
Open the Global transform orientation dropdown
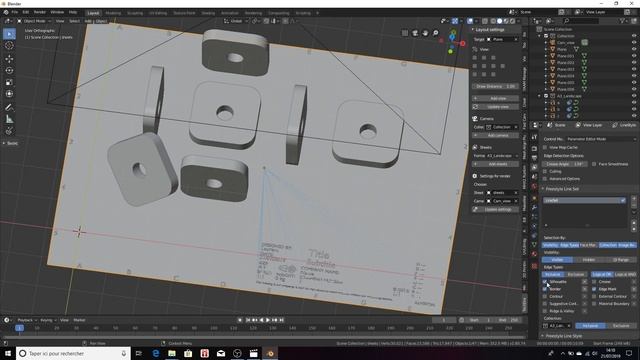[x=235, y=21]
